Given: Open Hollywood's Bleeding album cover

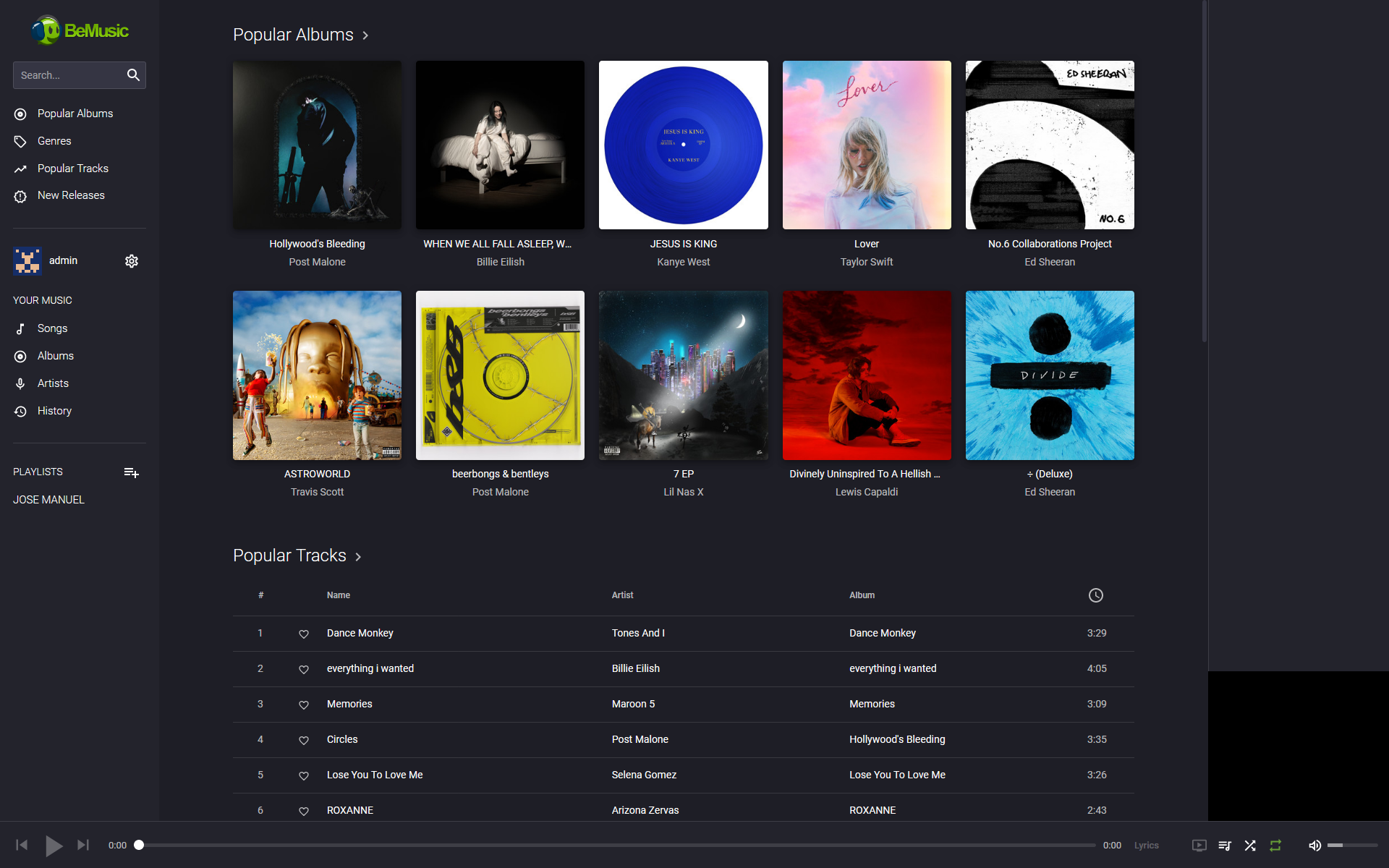Looking at the screenshot, I should coord(317,145).
